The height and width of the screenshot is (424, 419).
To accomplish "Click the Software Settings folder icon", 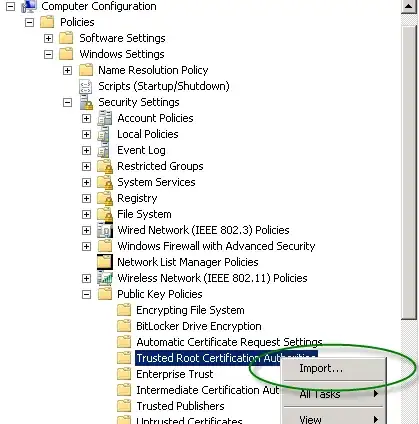I will click(66, 38).
